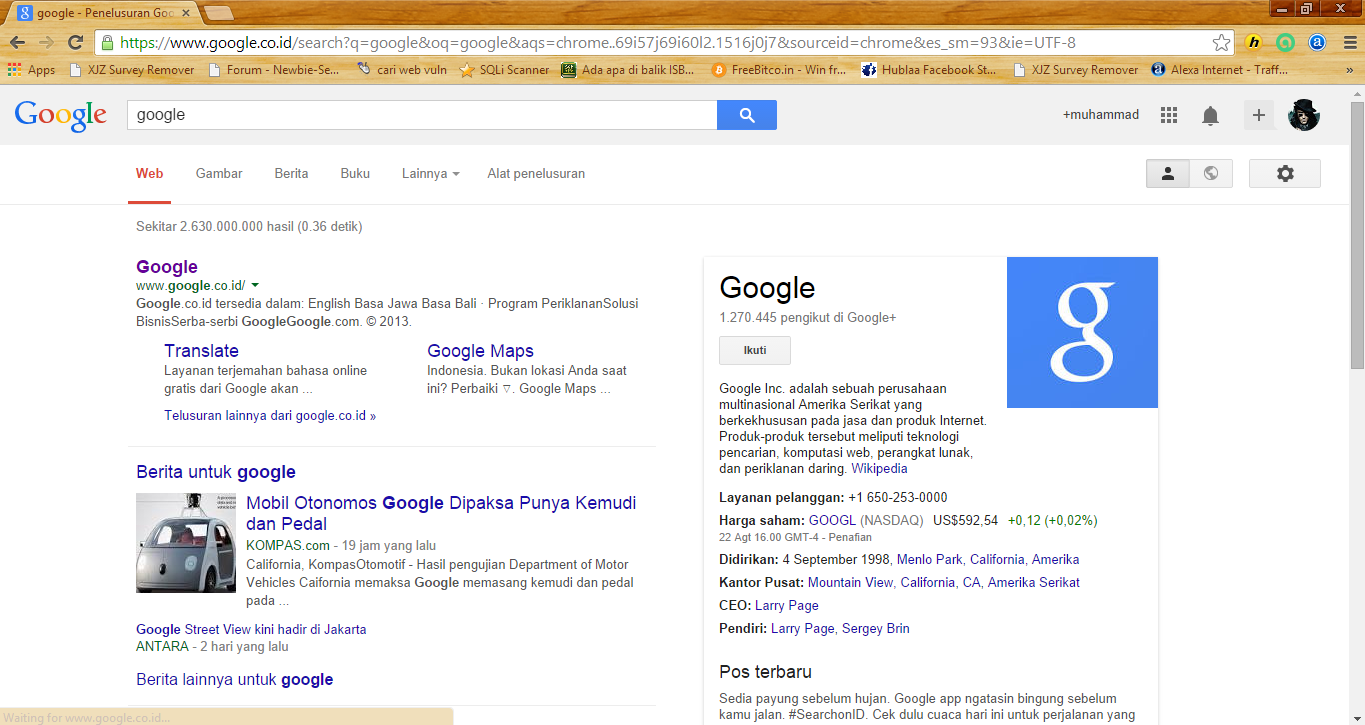Select the result count text 'Sekitar 2.630.000.000 hasil'
The image size is (1365, 725).
pos(215,227)
